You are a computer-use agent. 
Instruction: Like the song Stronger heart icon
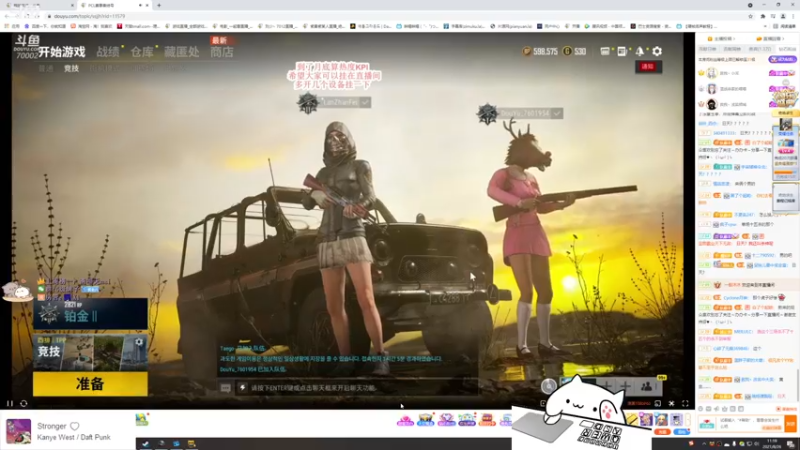75,426
